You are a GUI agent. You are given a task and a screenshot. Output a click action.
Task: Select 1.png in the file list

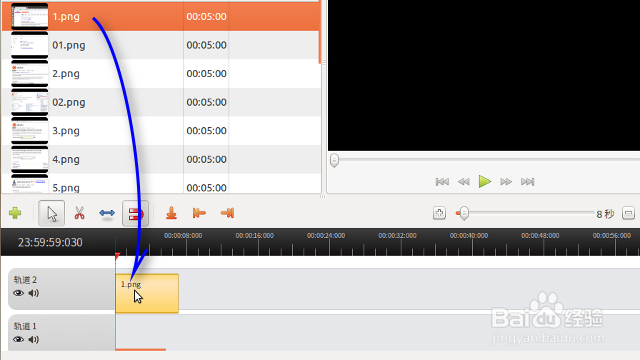[x=161, y=16]
